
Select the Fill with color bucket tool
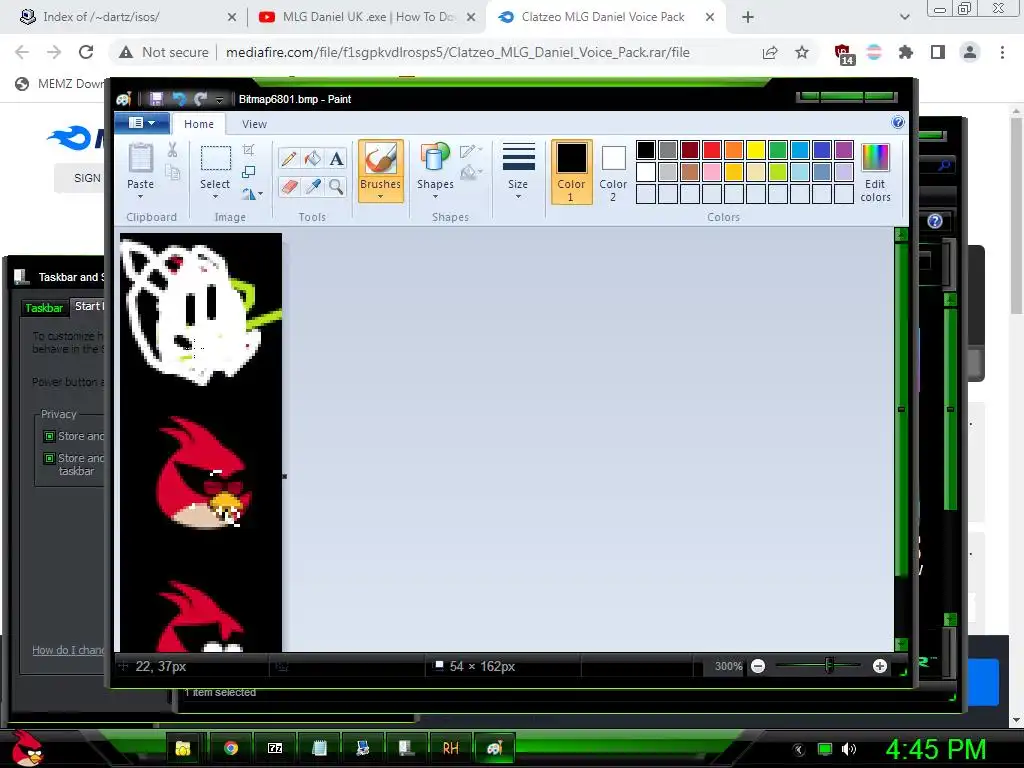pyautogui.click(x=313, y=159)
